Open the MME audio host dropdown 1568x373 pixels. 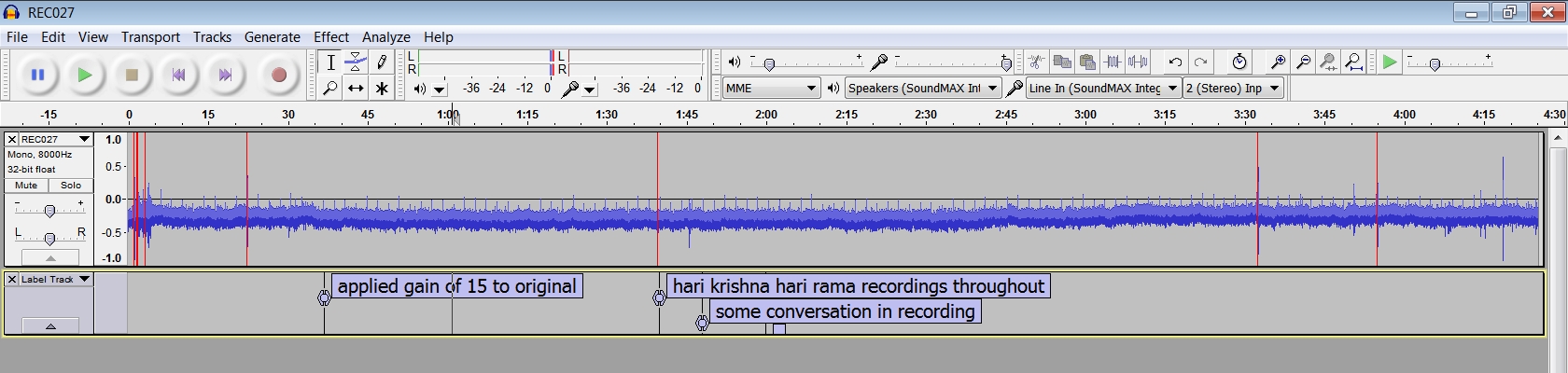coord(771,89)
